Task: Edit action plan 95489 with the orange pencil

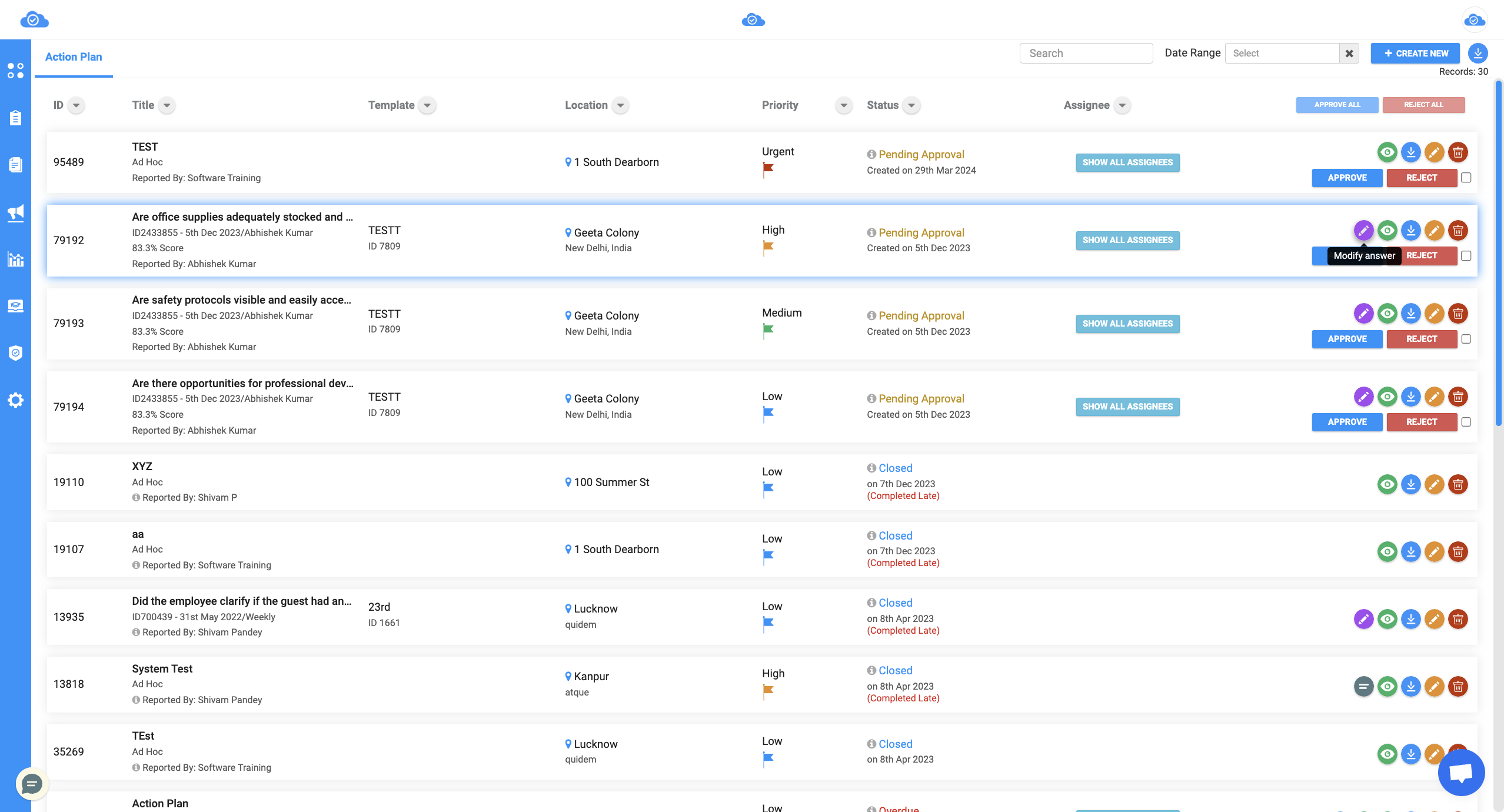Action: (1434, 152)
